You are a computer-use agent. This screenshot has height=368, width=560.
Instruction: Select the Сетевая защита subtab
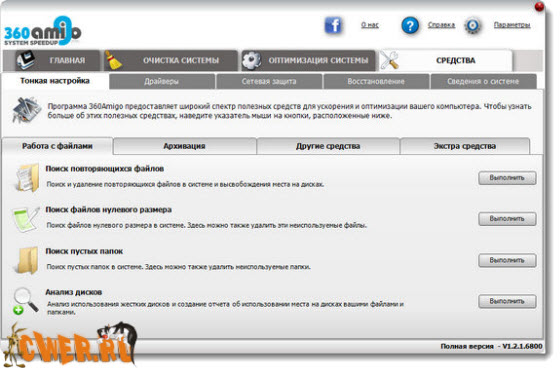[x=269, y=81]
